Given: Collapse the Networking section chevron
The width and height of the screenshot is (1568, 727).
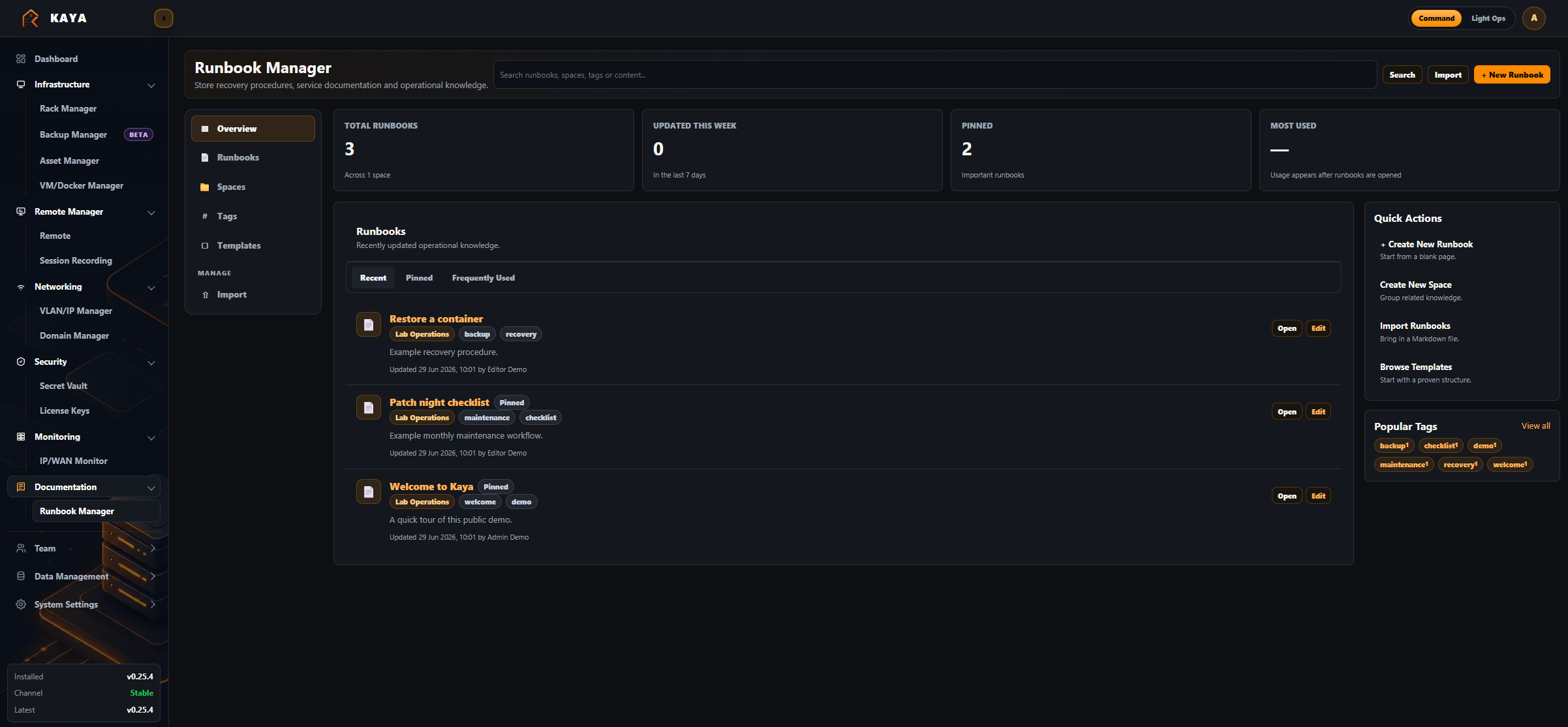Looking at the screenshot, I should (x=151, y=287).
